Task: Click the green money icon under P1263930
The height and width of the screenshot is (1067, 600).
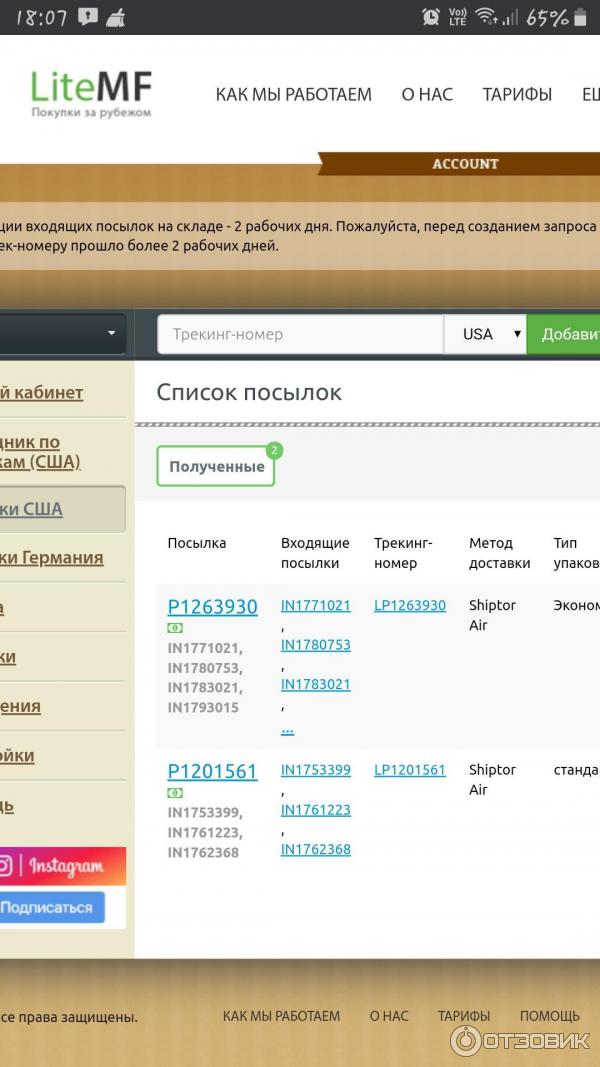Action: 175,628
